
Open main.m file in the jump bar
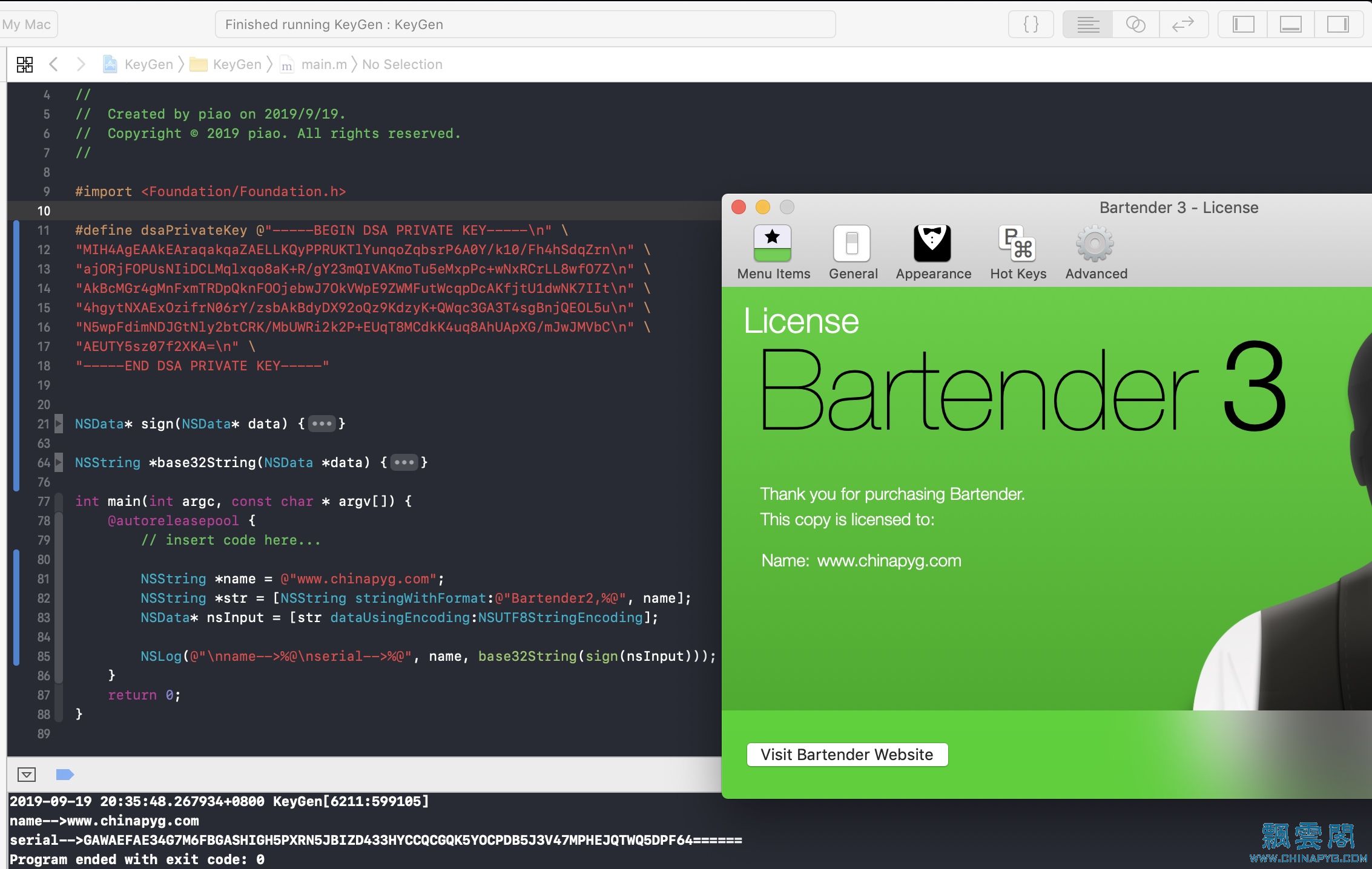314,64
